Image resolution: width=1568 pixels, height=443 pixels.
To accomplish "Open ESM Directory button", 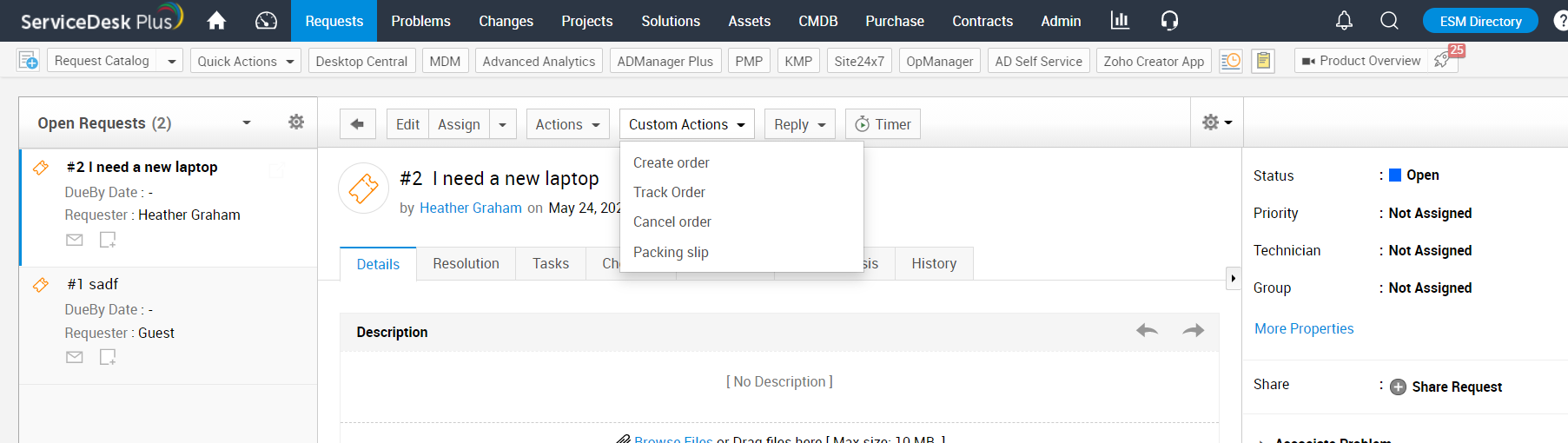I will (1480, 21).
